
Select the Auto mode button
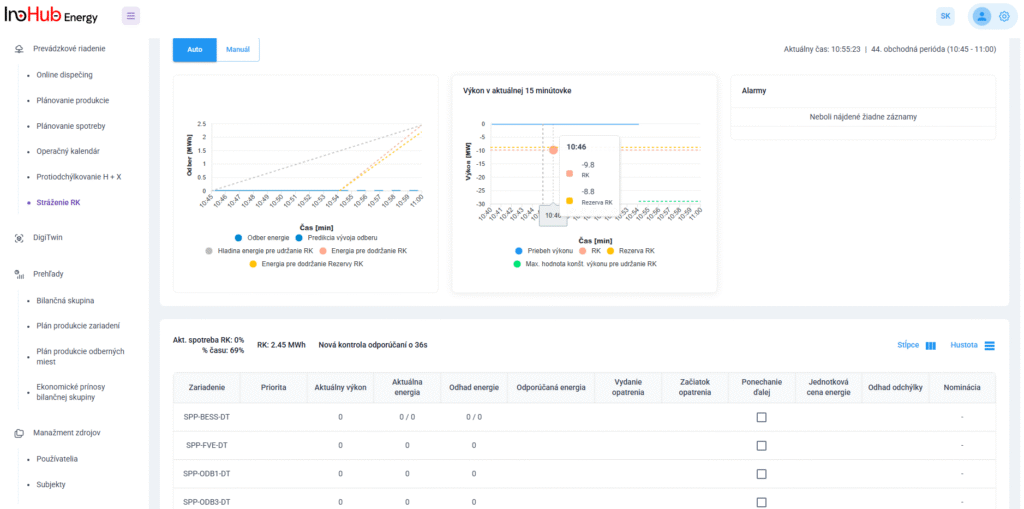(195, 49)
